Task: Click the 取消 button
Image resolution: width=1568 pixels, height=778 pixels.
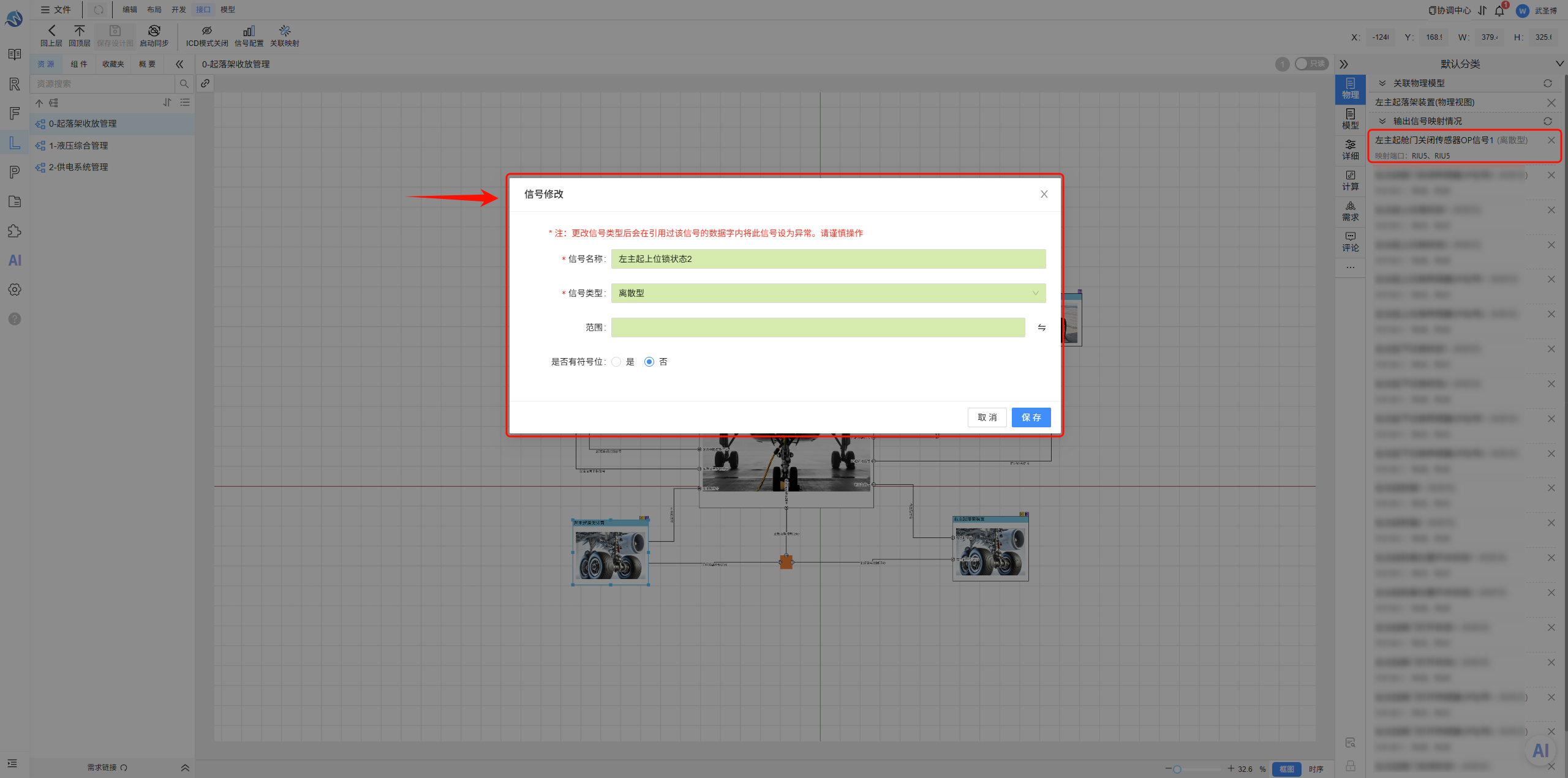Action: coord(987,417)
